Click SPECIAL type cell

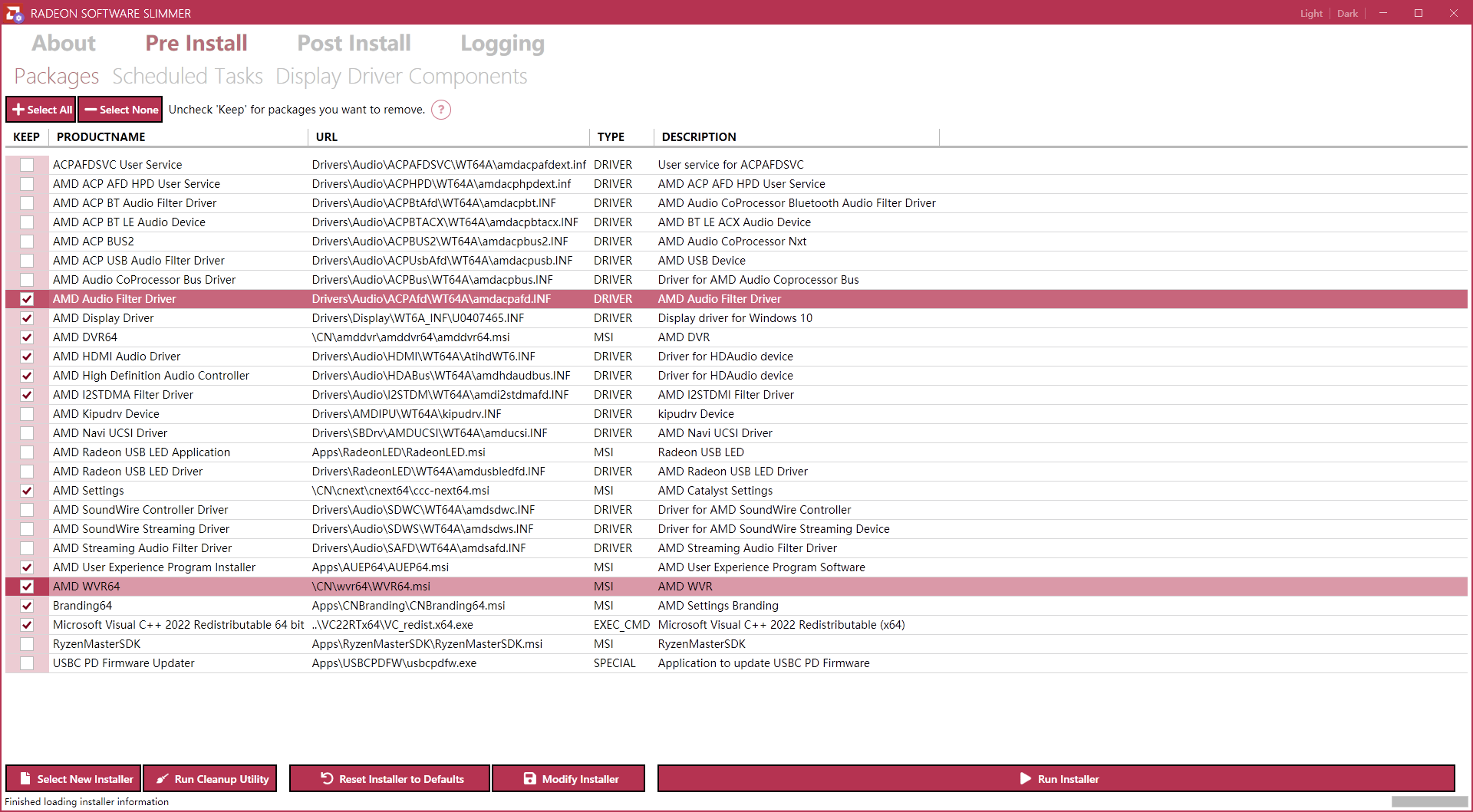(615, 663)
